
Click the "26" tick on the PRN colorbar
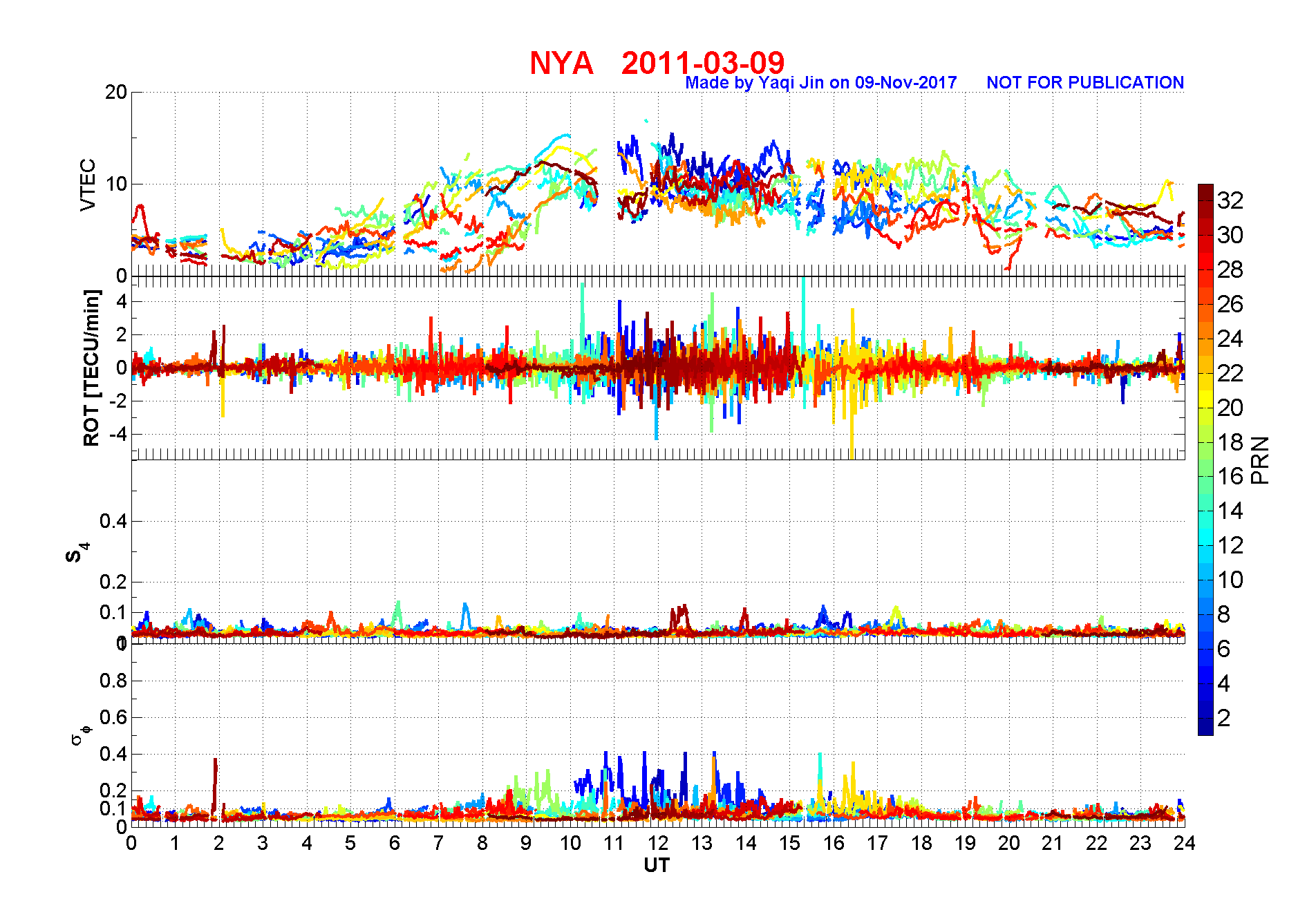(1230, 304)
